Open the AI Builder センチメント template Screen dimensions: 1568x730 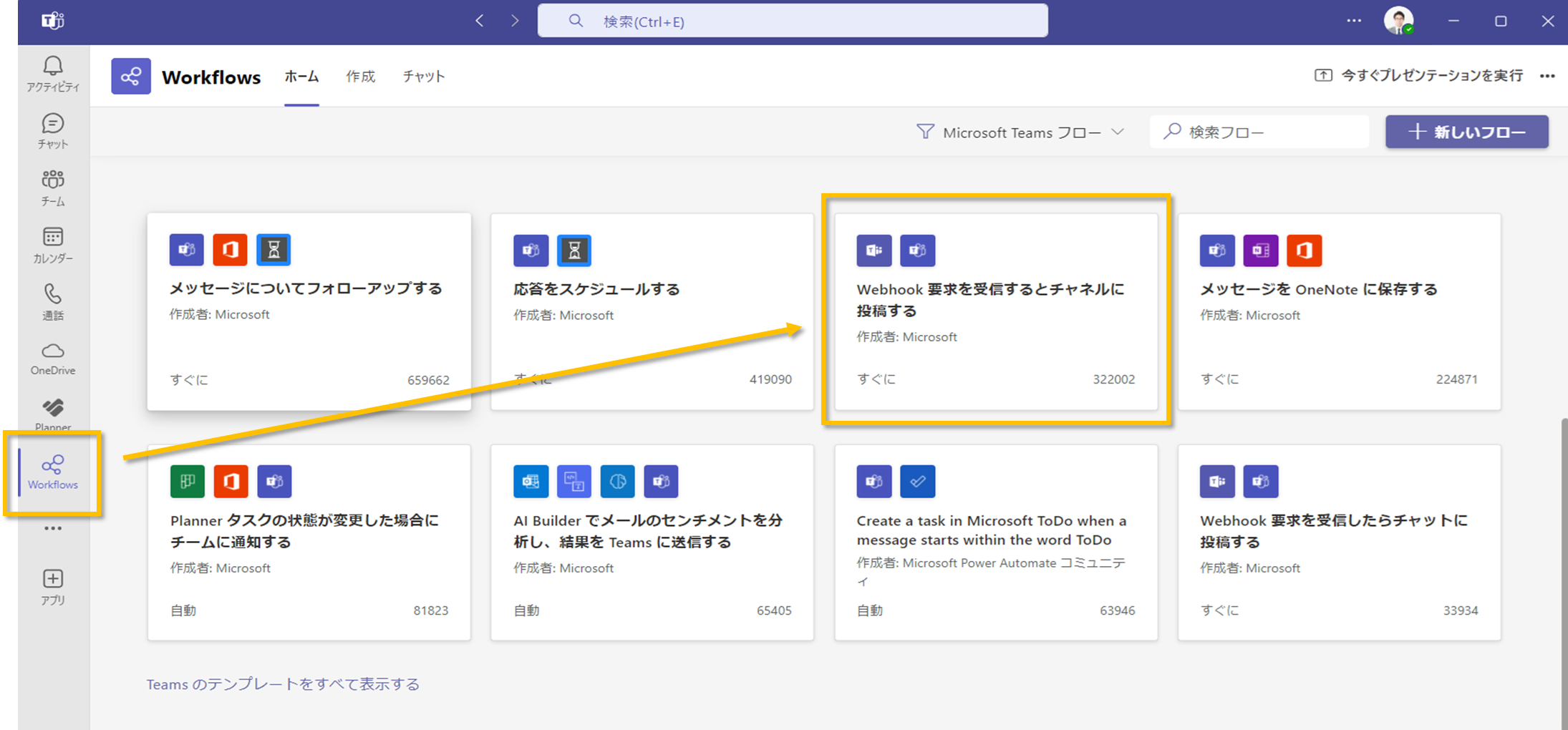[x=652, y=542]
